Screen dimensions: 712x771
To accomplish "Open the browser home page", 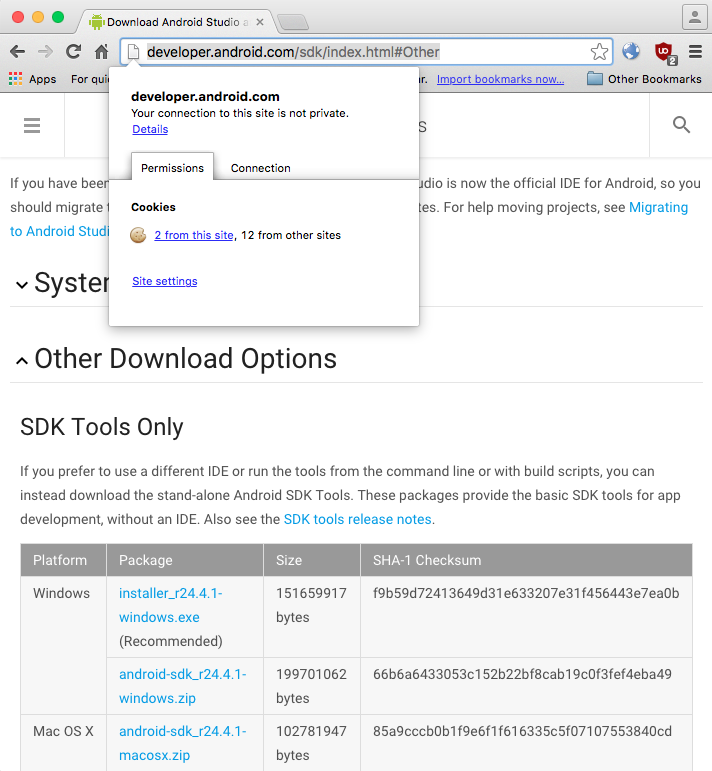I will (101, 52).
